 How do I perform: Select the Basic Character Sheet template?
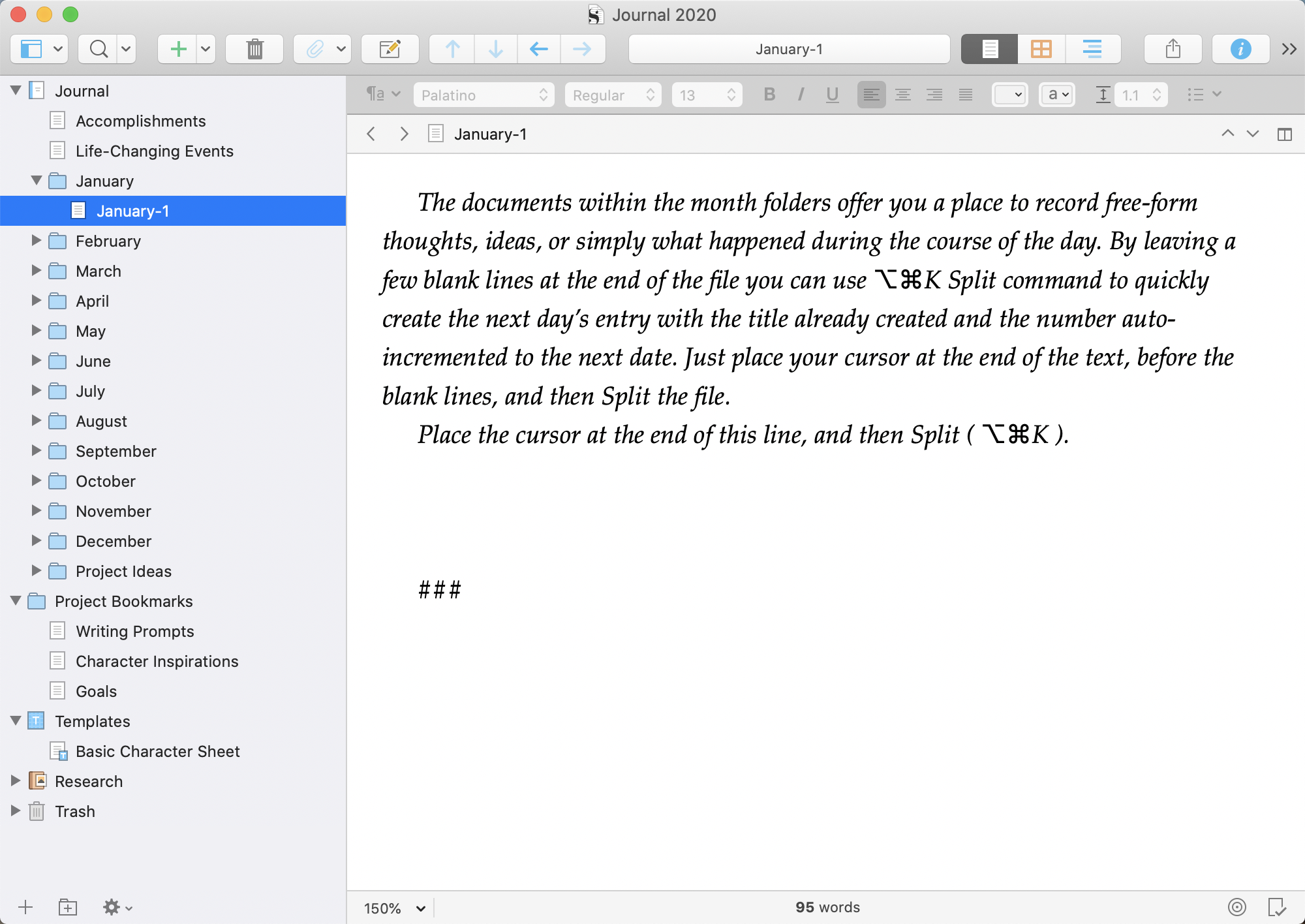158,751
